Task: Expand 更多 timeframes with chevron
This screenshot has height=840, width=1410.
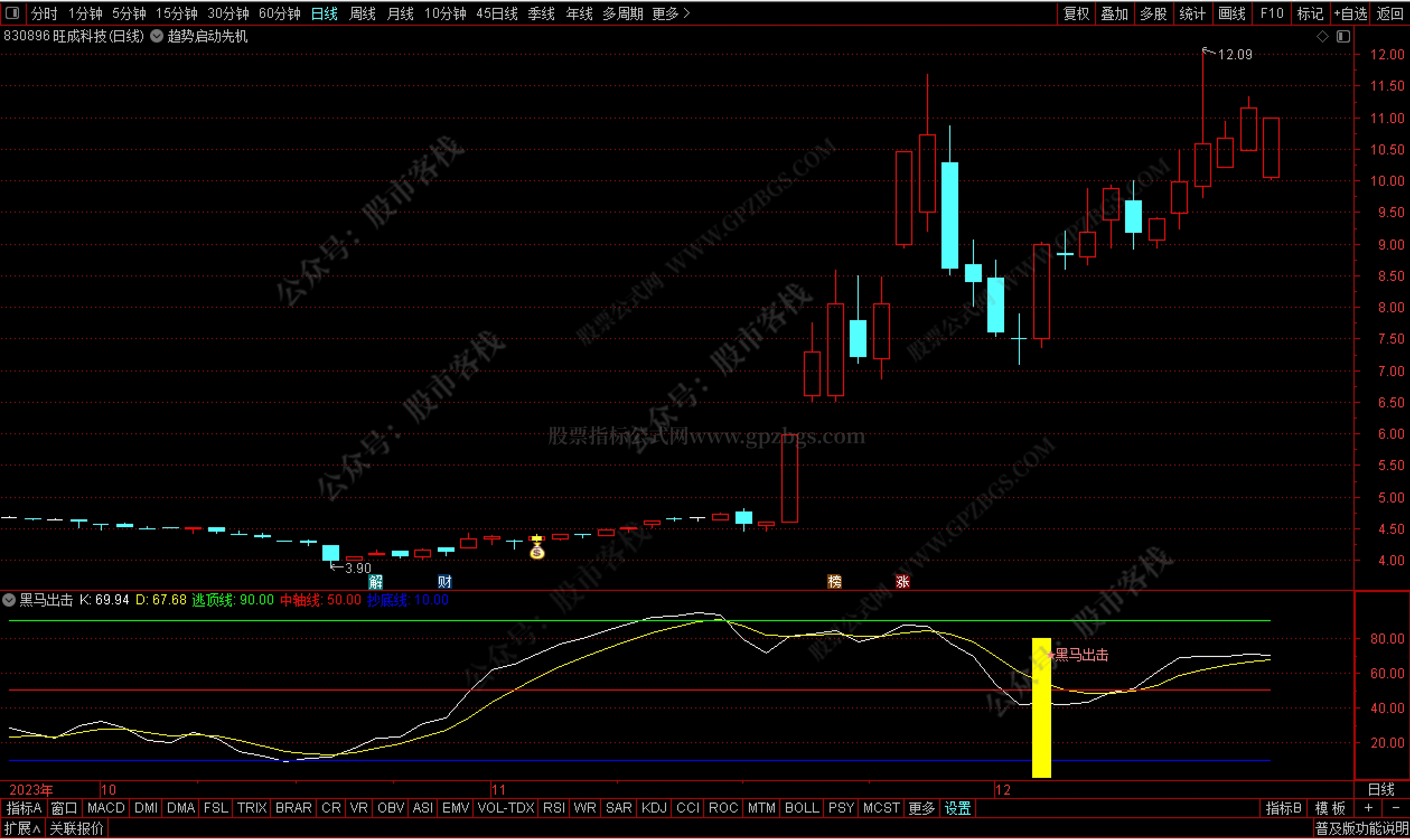Action: point(672,13)
